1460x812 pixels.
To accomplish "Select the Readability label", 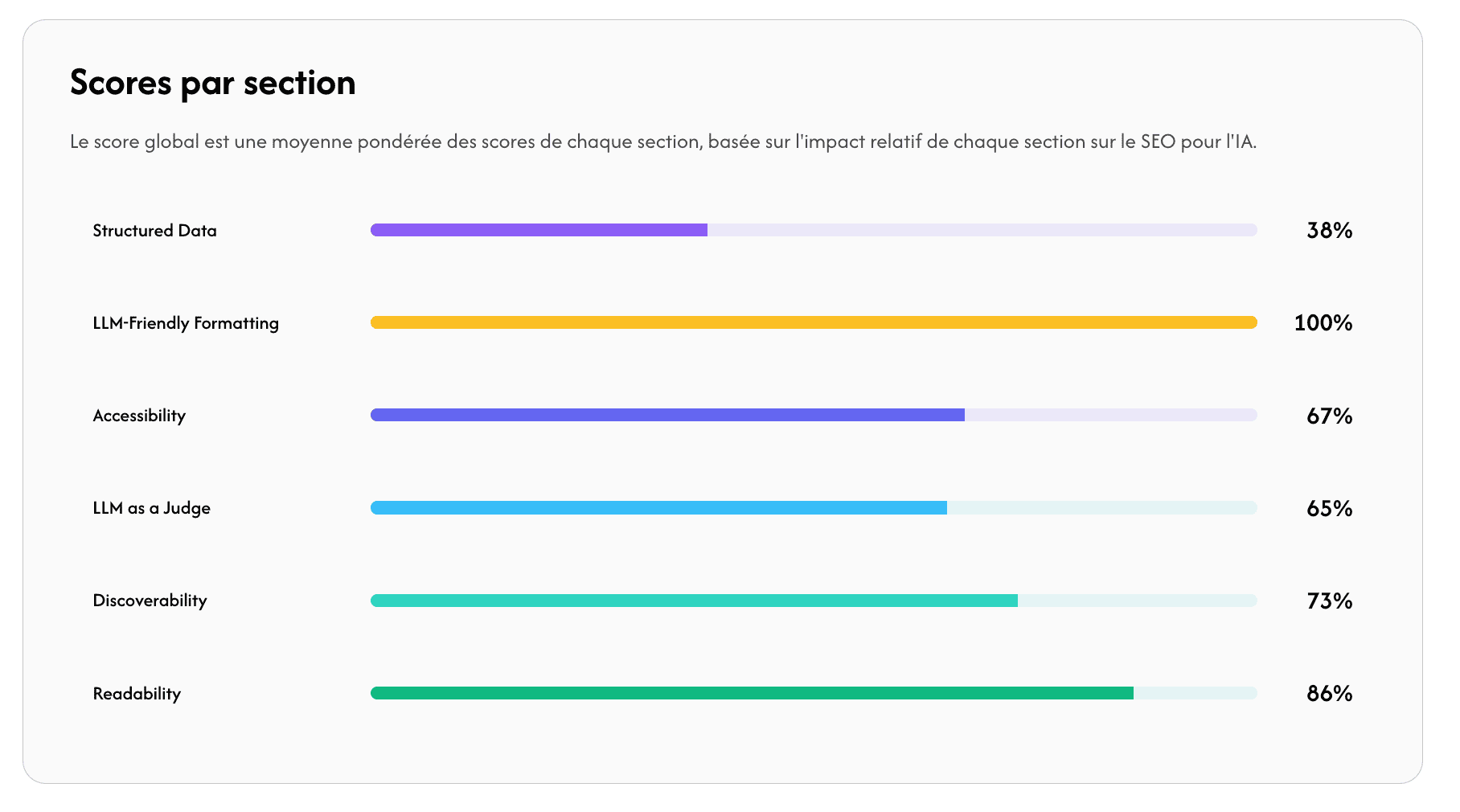I will [x=137, y=694].
